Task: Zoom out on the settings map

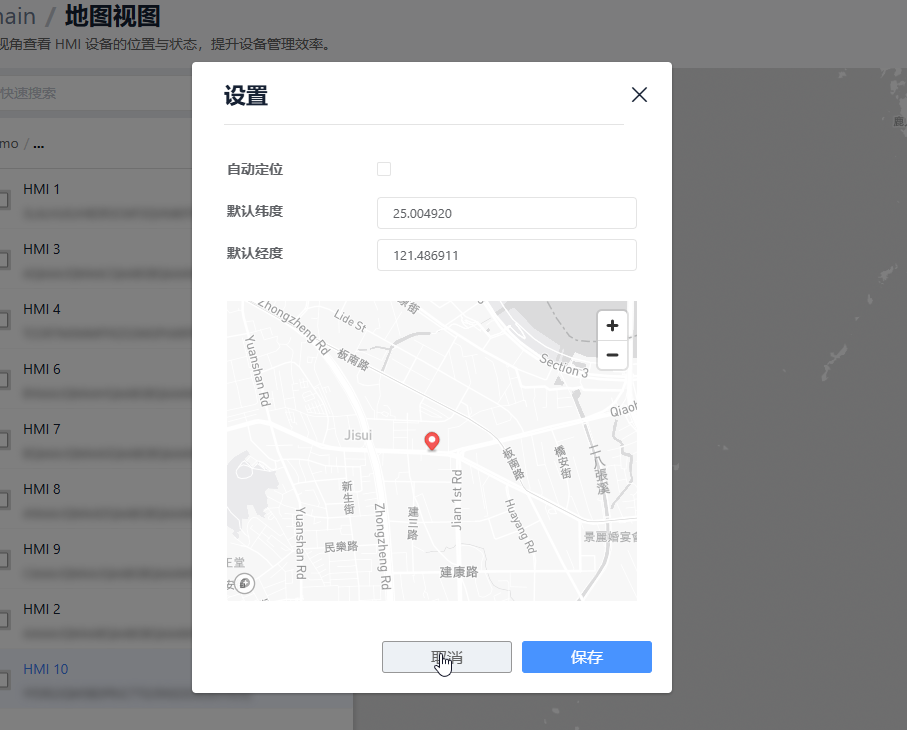Action: pyautogui.click(x=612, y=355)
